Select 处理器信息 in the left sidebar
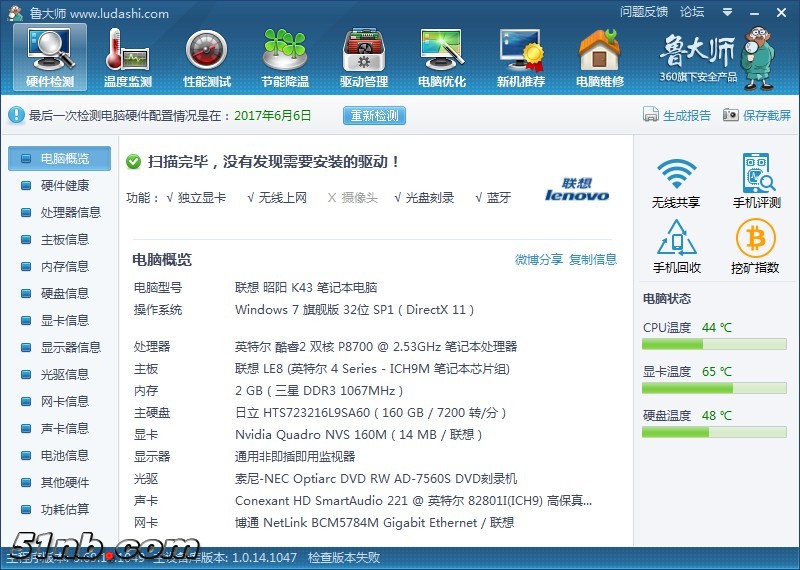The height and width of the screenshot is (570, 800). (x=70, y=212)
